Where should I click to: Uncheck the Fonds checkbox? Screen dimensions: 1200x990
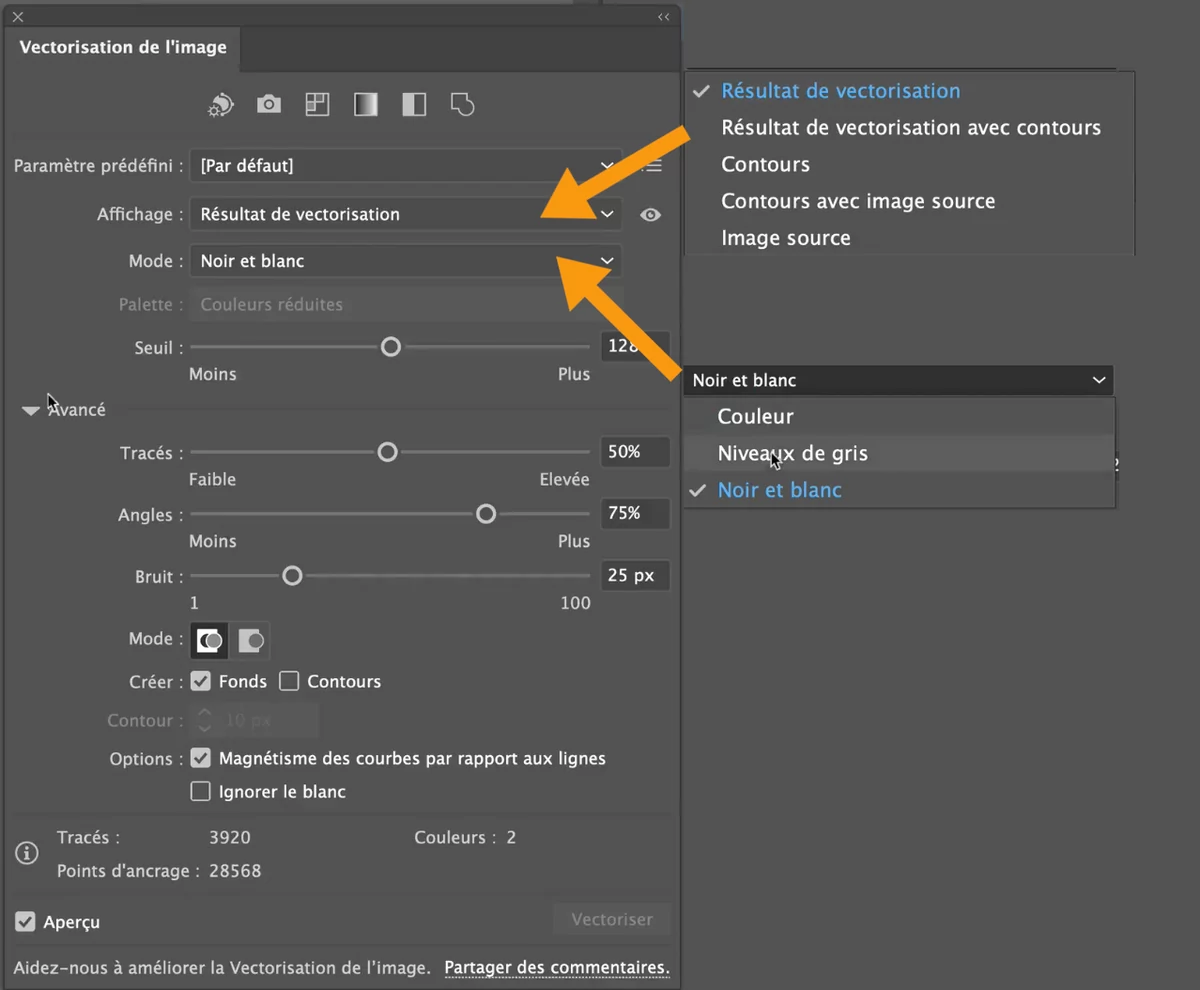click(201, 682)
